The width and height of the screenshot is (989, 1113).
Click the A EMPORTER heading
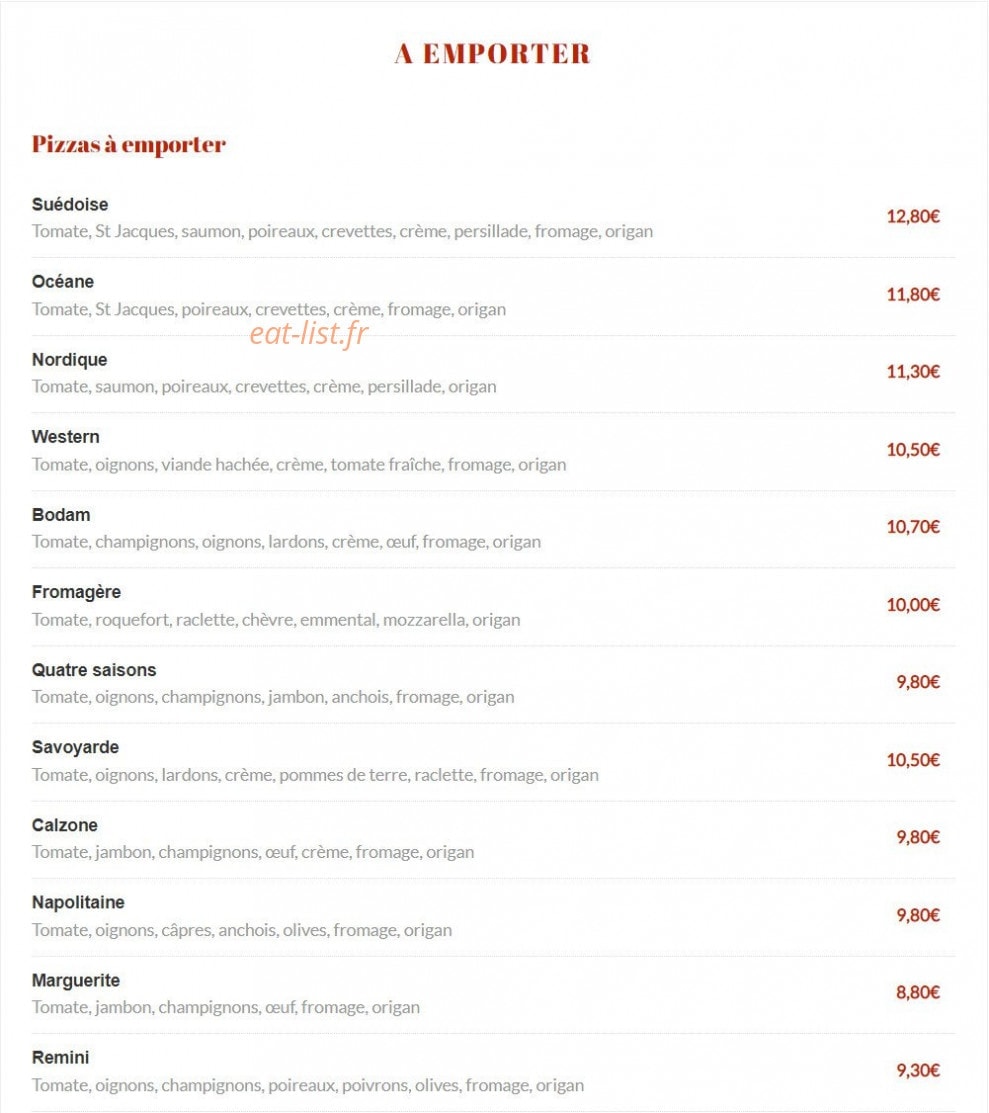click(493, 54)
